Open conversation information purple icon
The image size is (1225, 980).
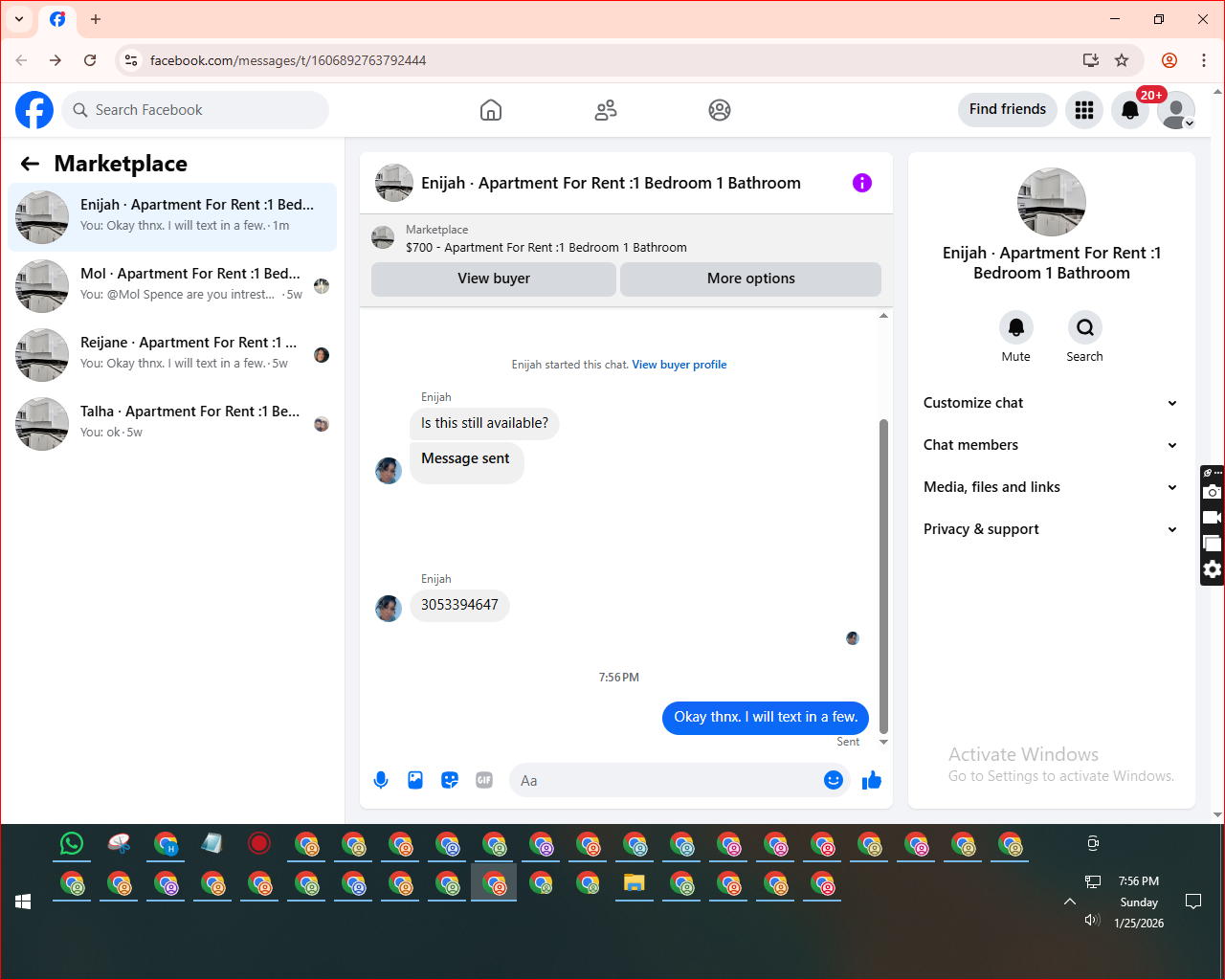click(x=862, y=183)
